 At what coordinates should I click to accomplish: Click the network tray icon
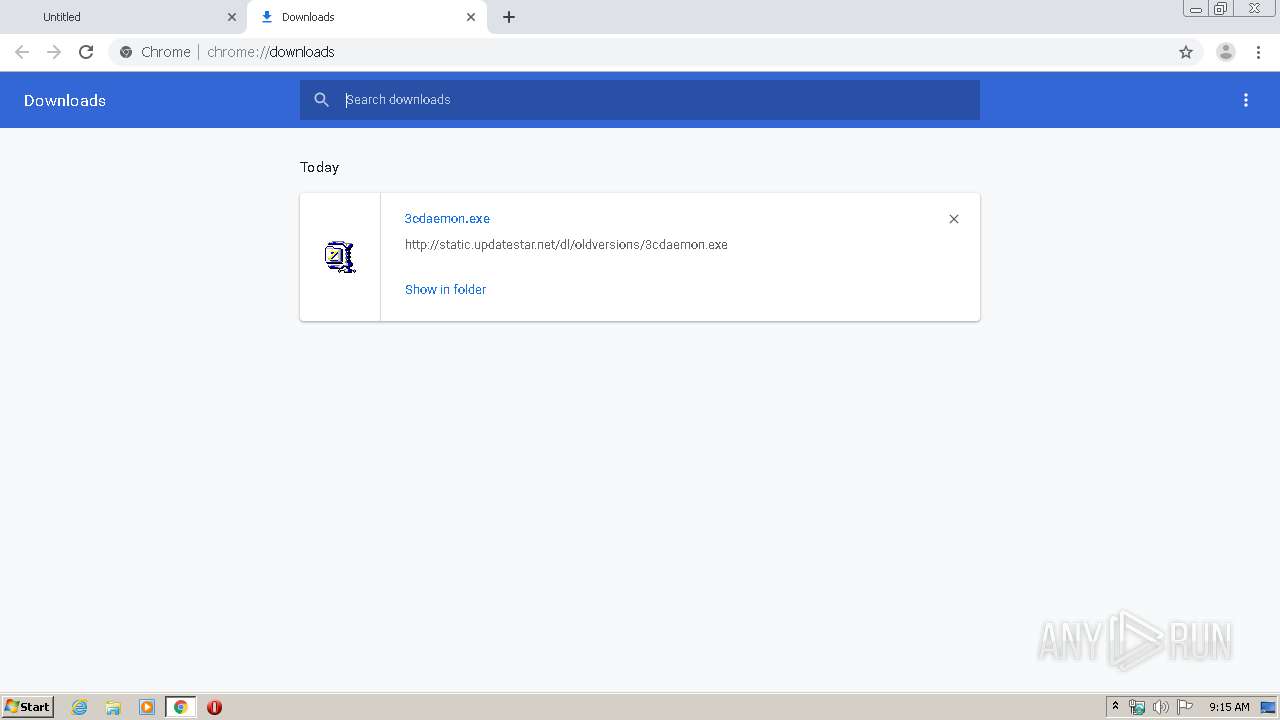pos(1137,707)
